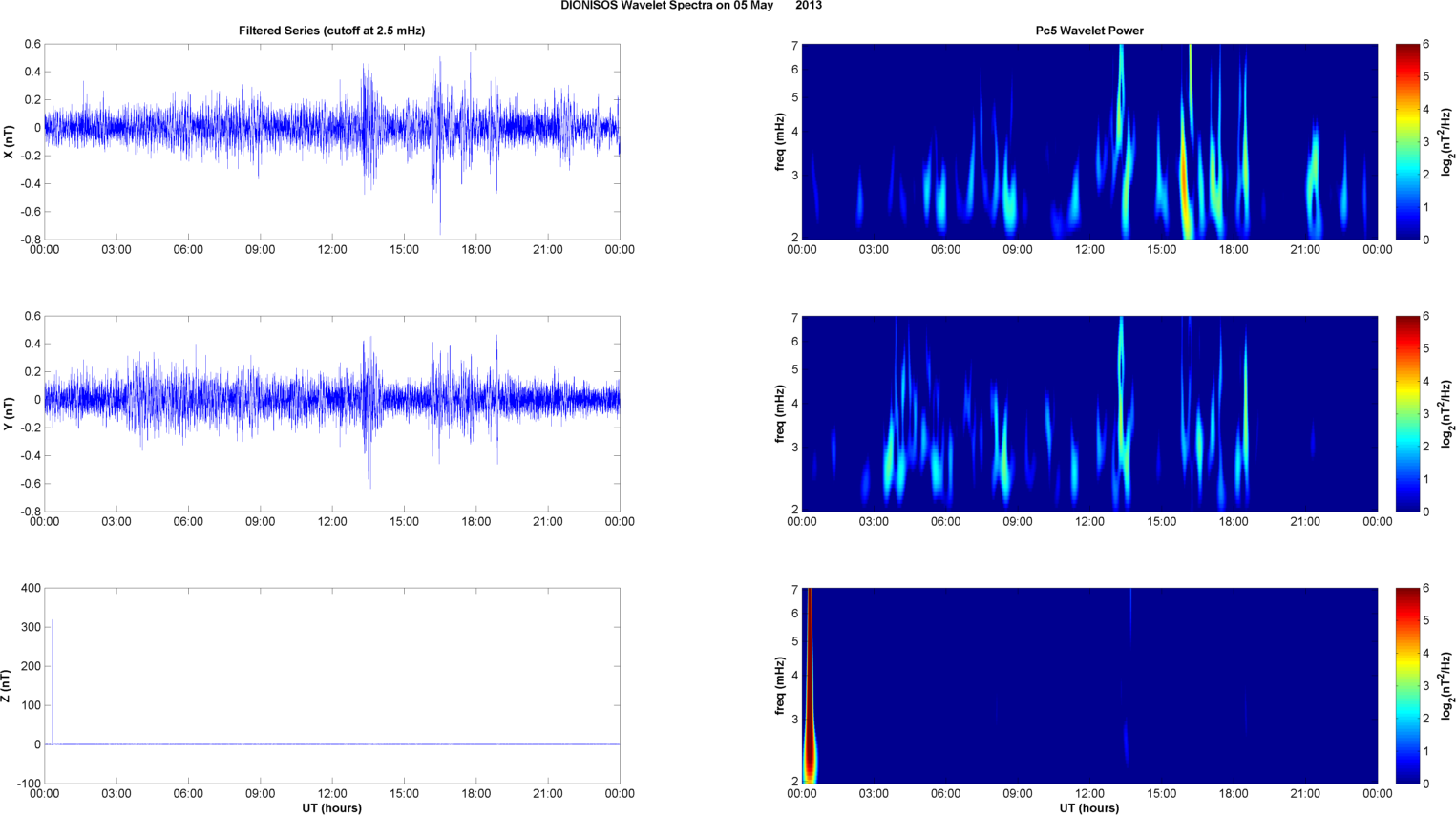Click "freq (mHz)" label of the X wavelet spectrum
This screenshot has width=1456, height=815.
pyautogui.click(x=780, y=141)
